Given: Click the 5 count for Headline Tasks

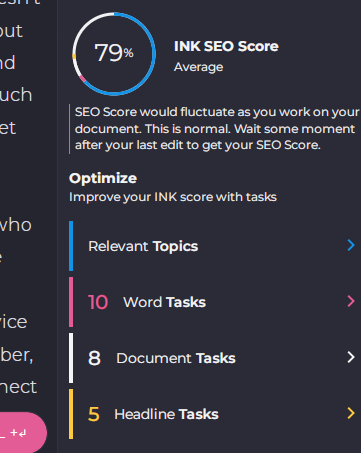Looking at the screenshot, I should pos(94,414).
